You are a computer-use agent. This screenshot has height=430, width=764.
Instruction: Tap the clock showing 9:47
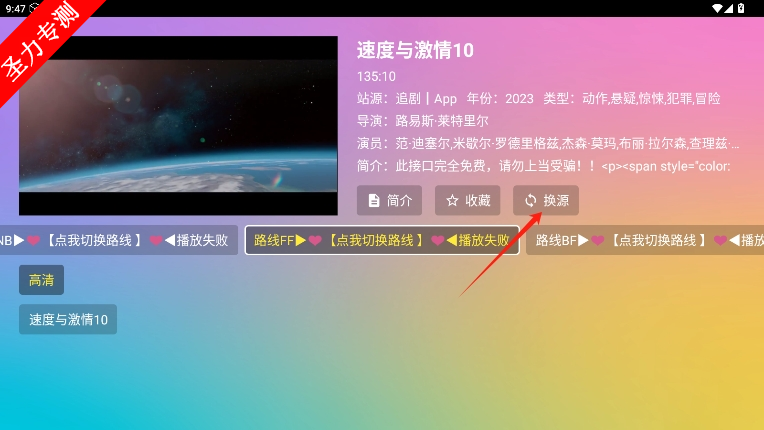coord(16,8)
